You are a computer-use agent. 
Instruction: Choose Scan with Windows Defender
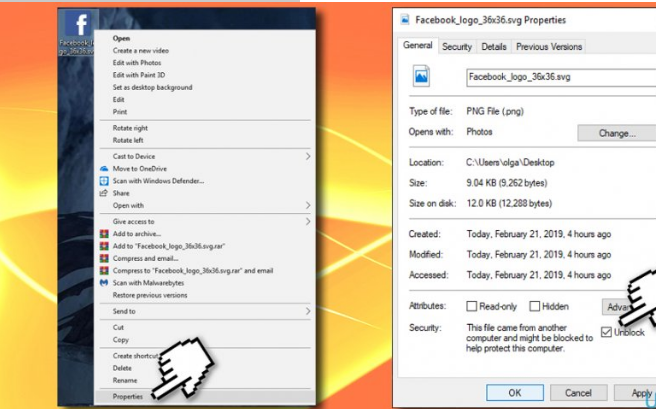[158, 181]
